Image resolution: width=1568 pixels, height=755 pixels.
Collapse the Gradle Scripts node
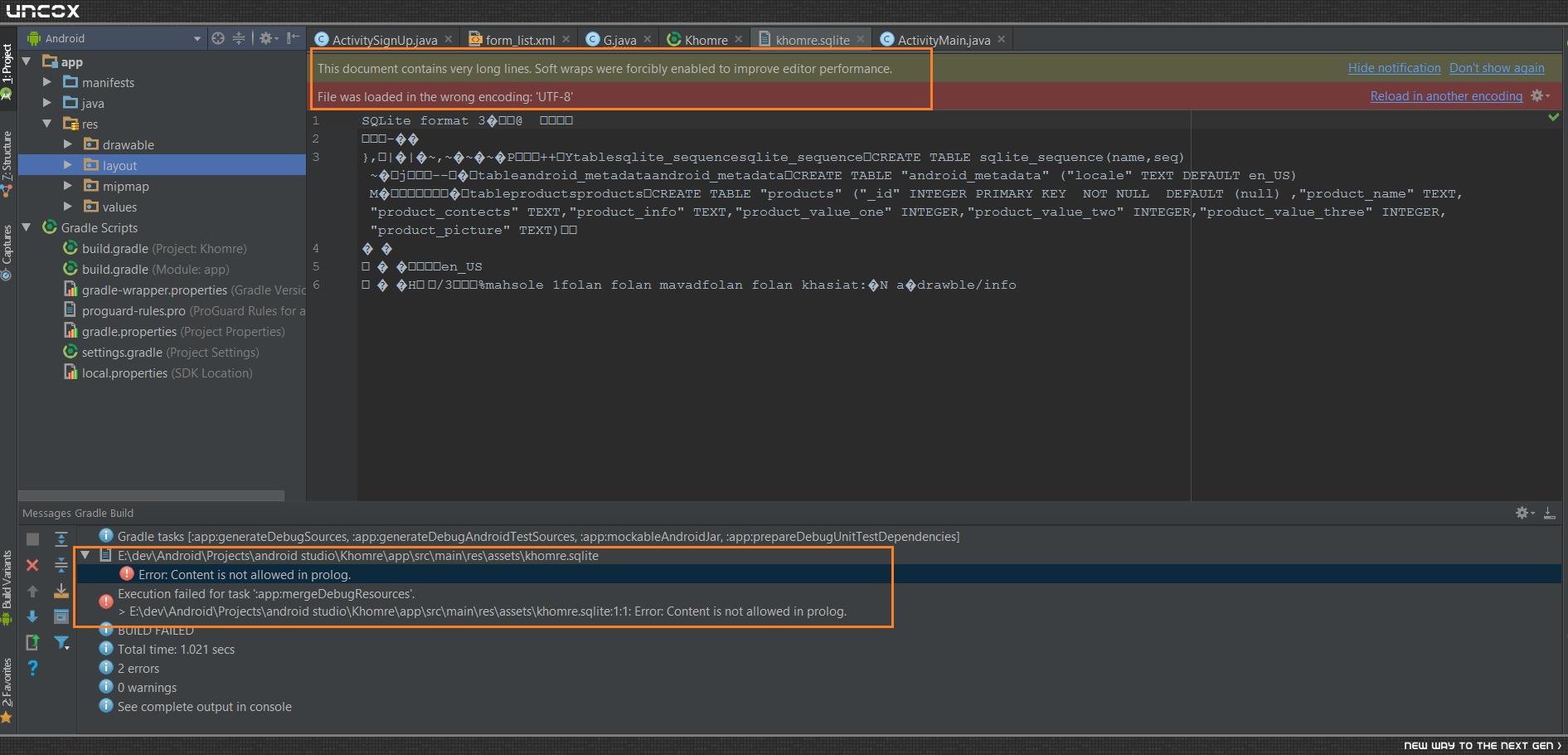click(x=27, y=227)
